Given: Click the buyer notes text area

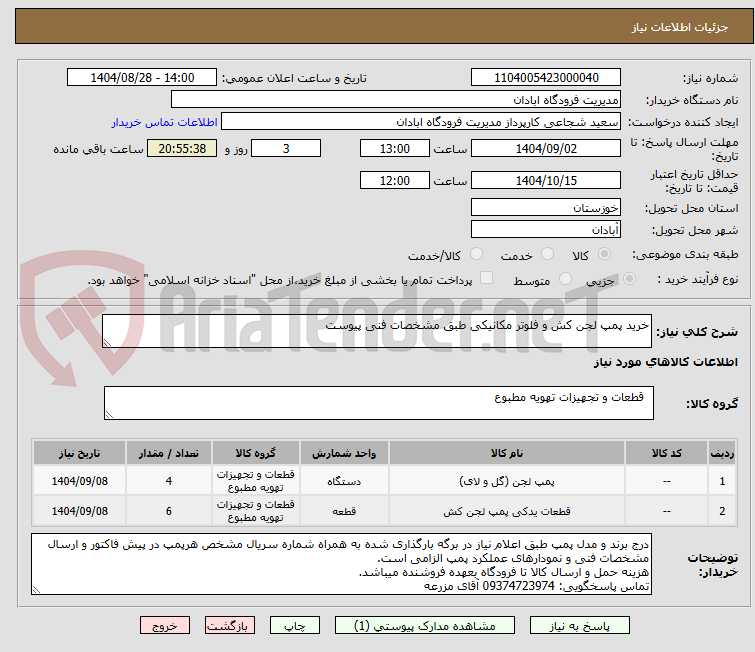Looking at the screenshot, I should pyautogui.click(x=341, y=564).
